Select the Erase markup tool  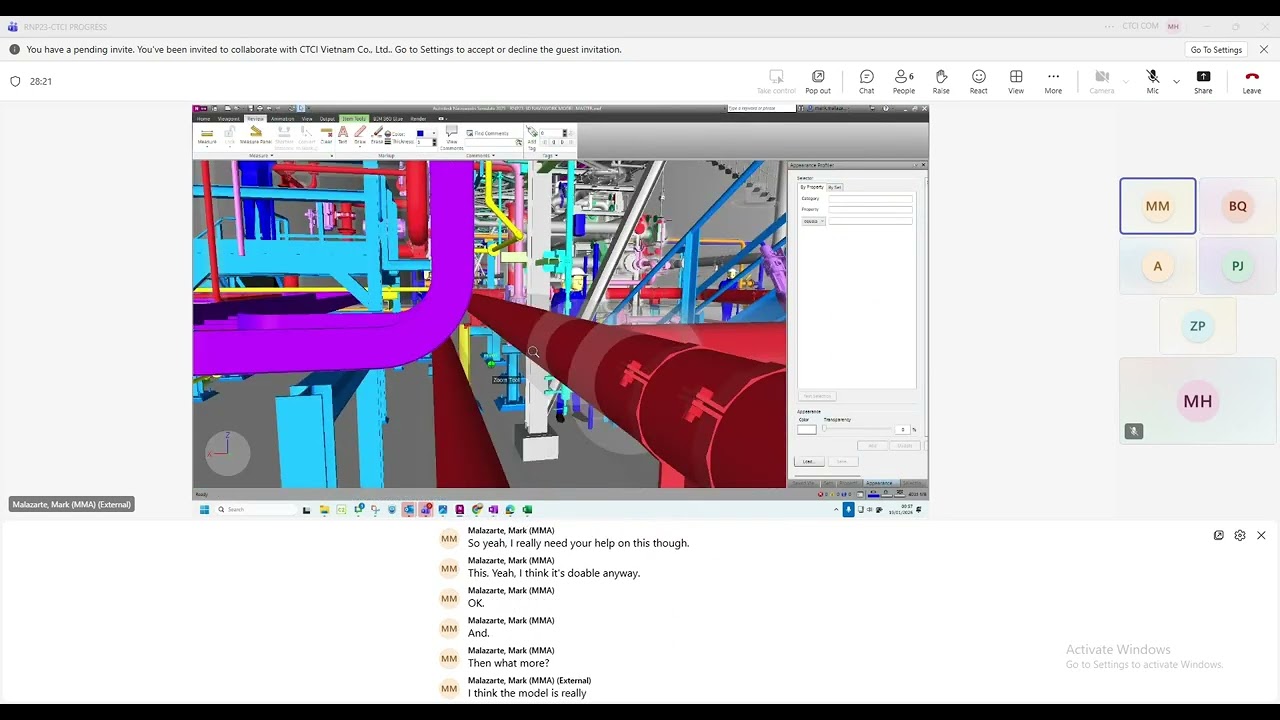377,136
